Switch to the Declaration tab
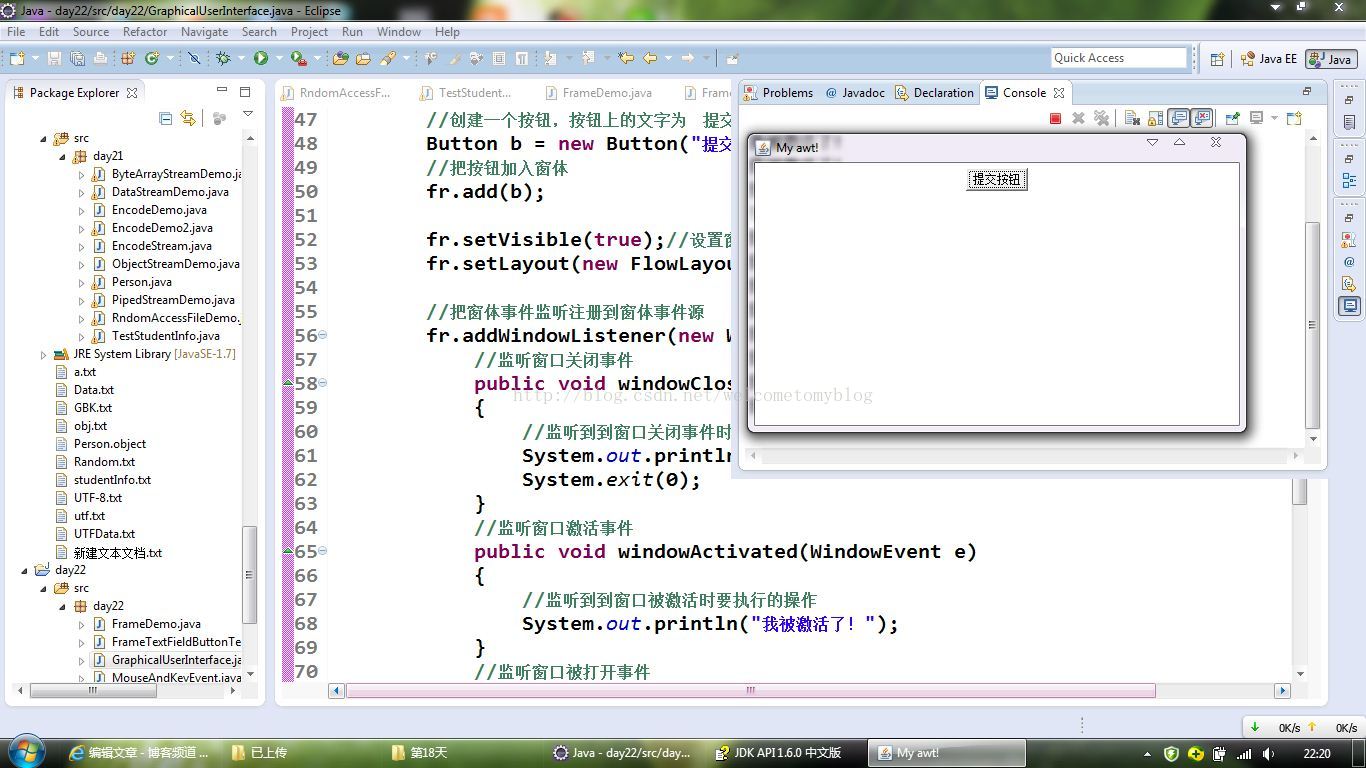 pos(935,93)
